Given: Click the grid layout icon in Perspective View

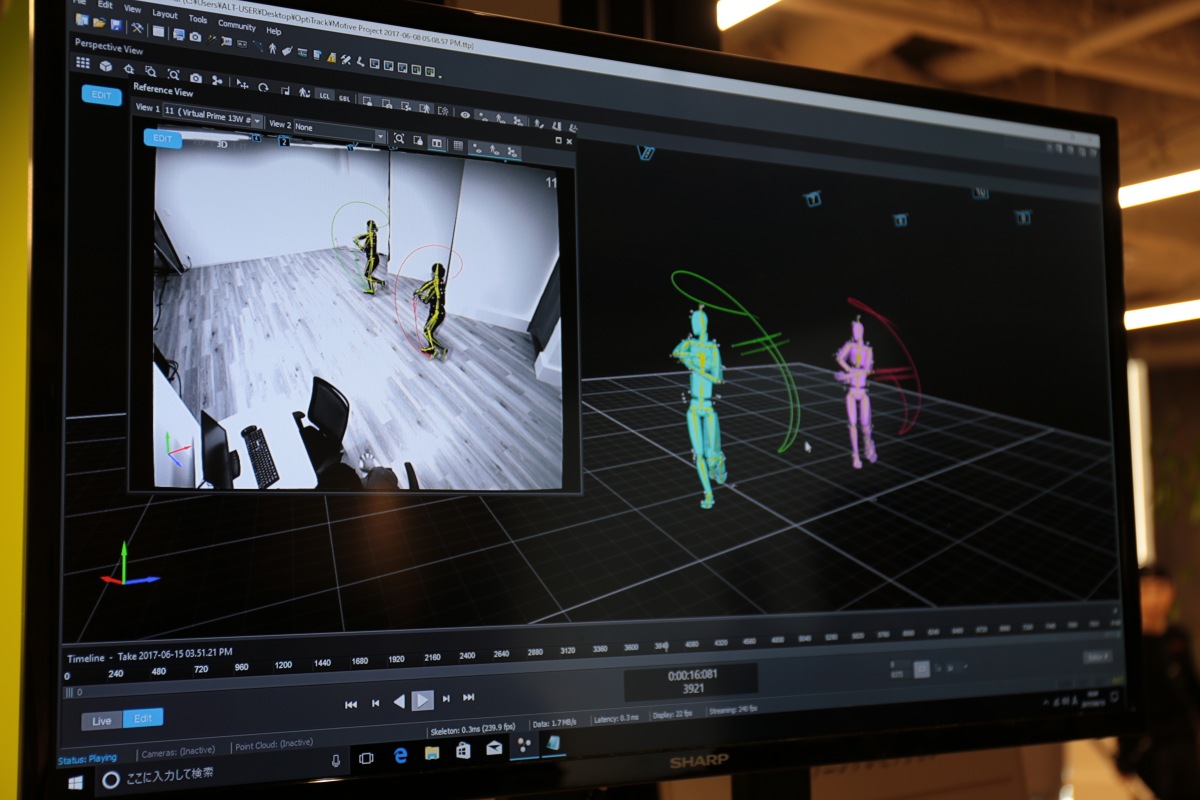Looking at the screenshot, I should 82,63.
